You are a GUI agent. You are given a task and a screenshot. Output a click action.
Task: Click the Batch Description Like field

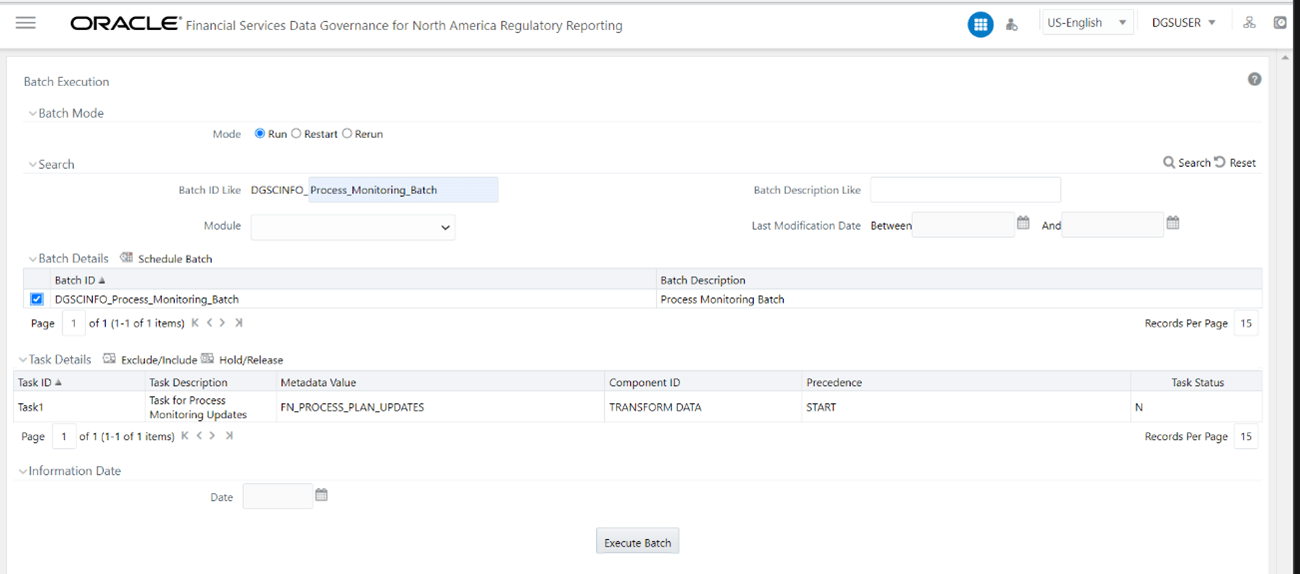(x=965, y=190)
